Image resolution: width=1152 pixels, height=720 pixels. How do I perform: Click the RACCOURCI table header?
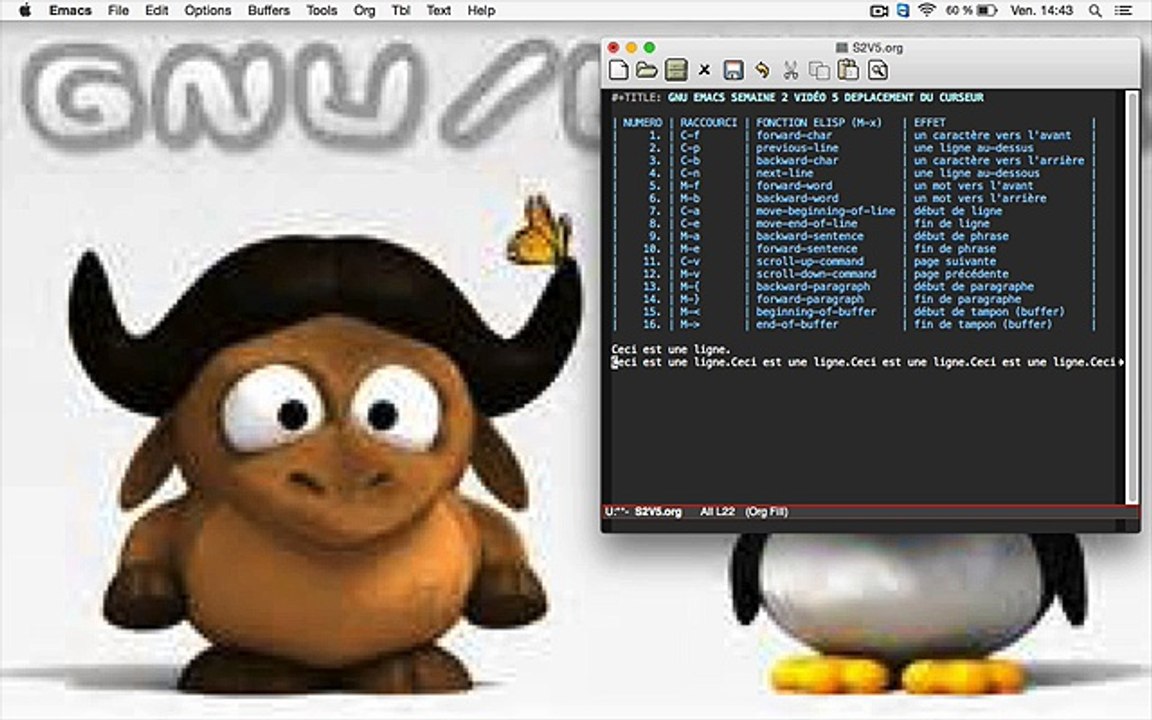[708, 123]
